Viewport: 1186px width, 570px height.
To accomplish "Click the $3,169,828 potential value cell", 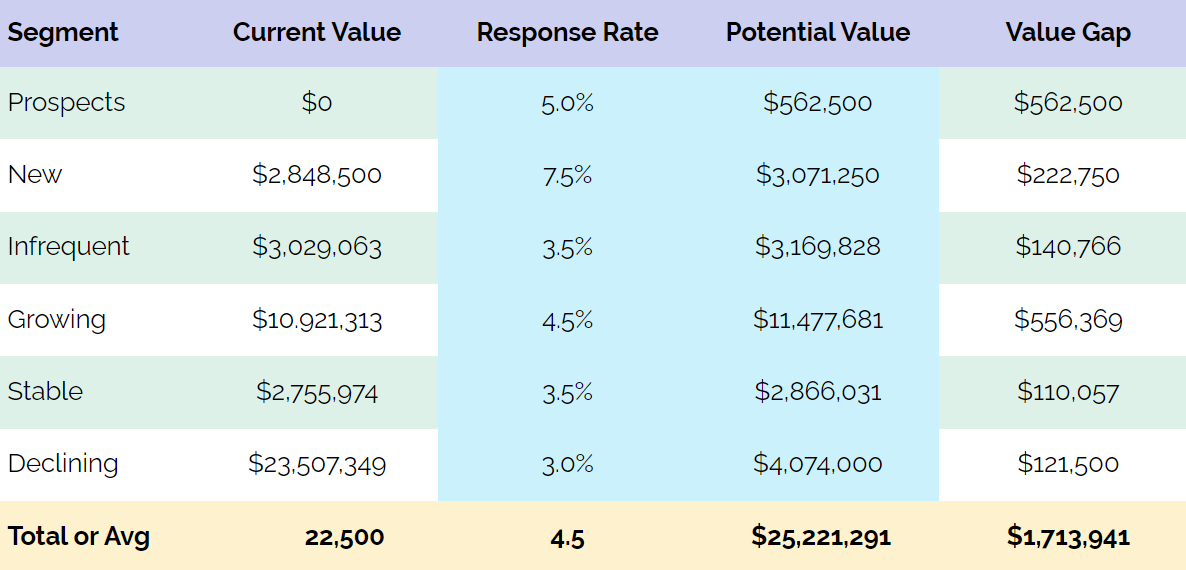I will click(x=818, y=247).
